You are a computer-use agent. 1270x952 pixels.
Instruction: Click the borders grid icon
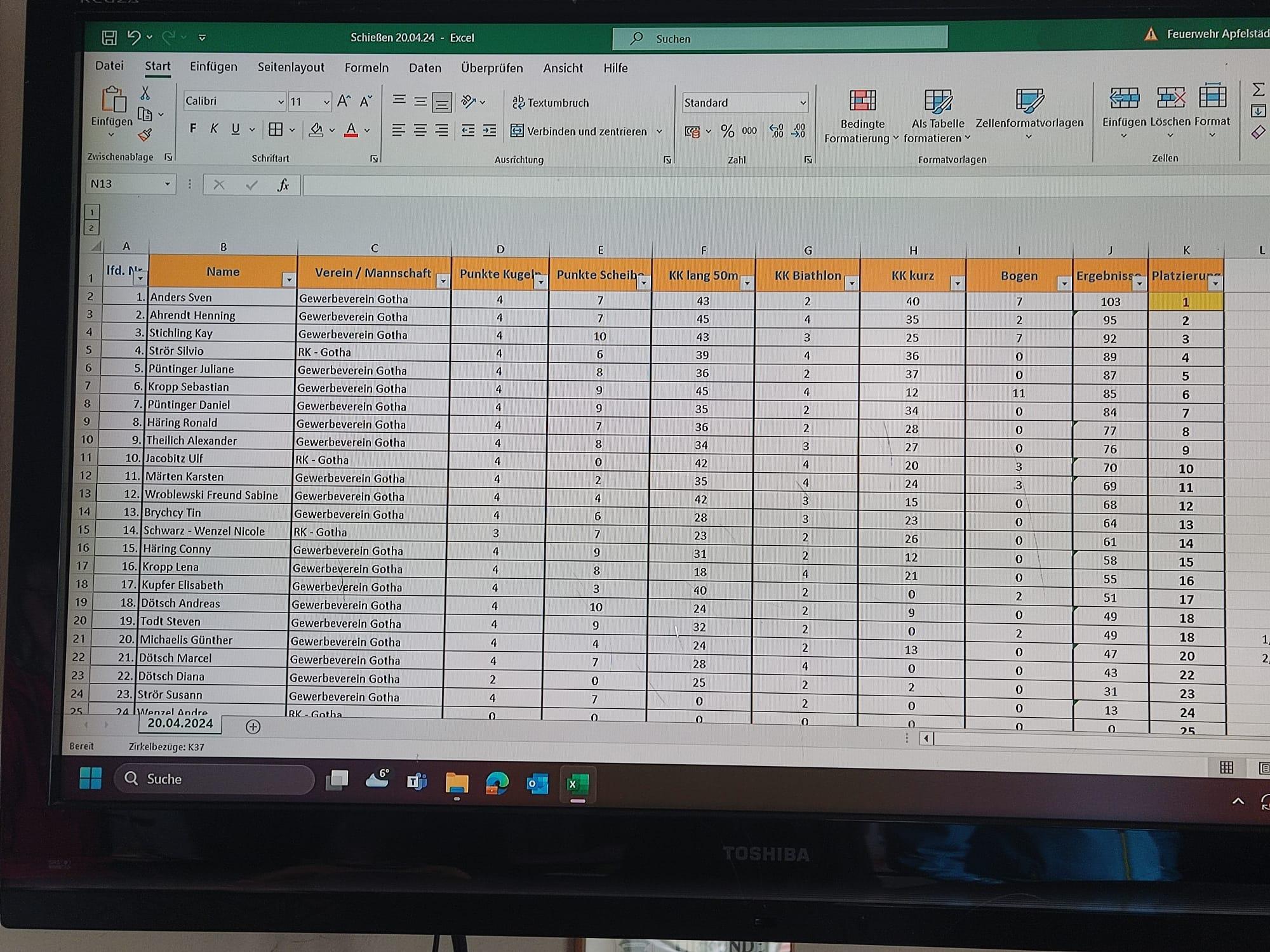pyautogui.click(x=276, y=129)
